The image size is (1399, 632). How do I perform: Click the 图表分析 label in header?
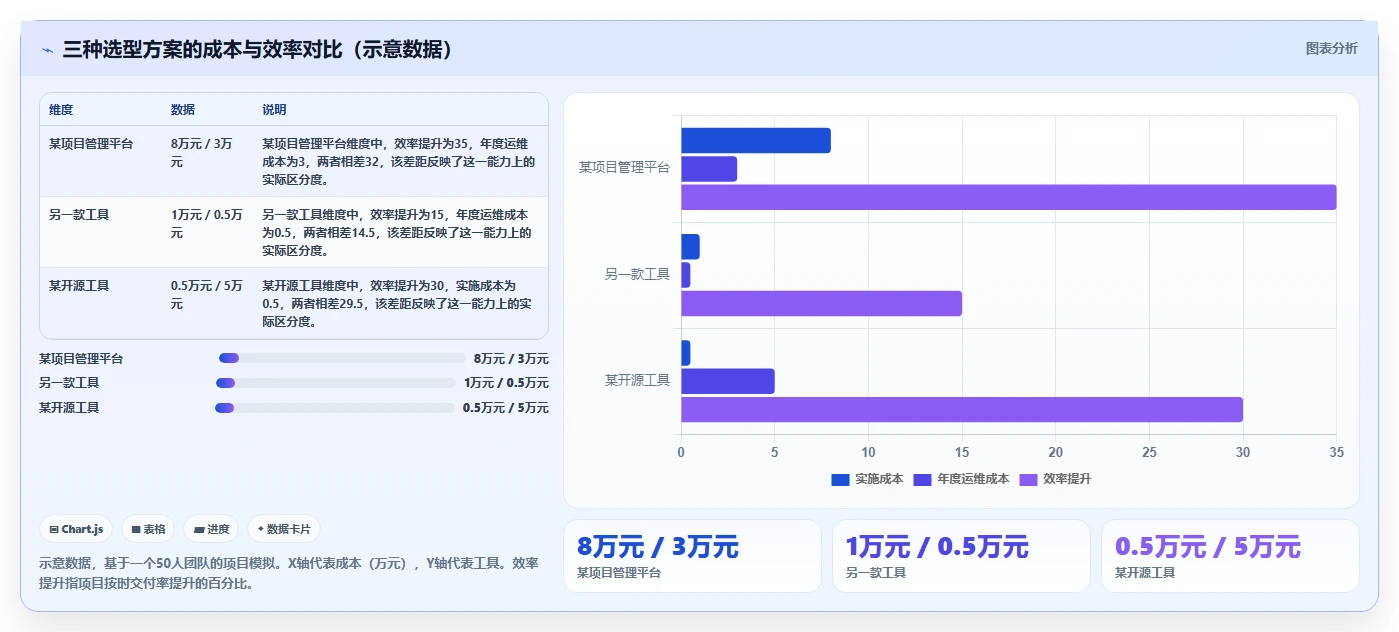click(x=1332, y=48)
